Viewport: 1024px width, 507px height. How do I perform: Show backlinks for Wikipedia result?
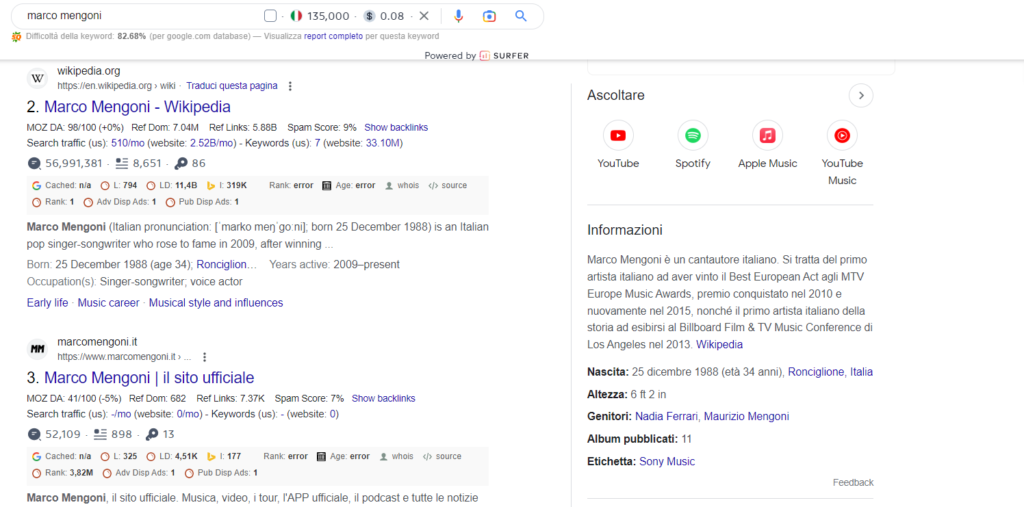point(396,127)
